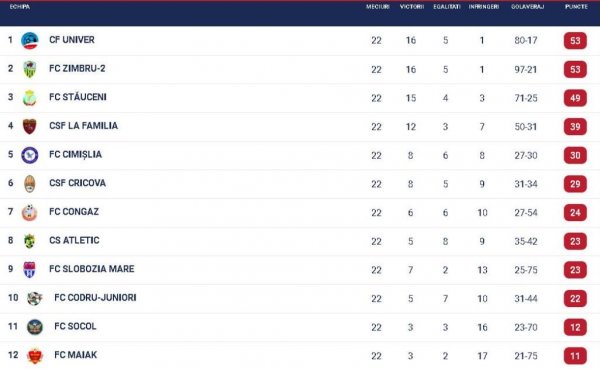Click the CSF Cricova crest icon
Viewport: 600px width, 369px height.
tap(29, 184)
